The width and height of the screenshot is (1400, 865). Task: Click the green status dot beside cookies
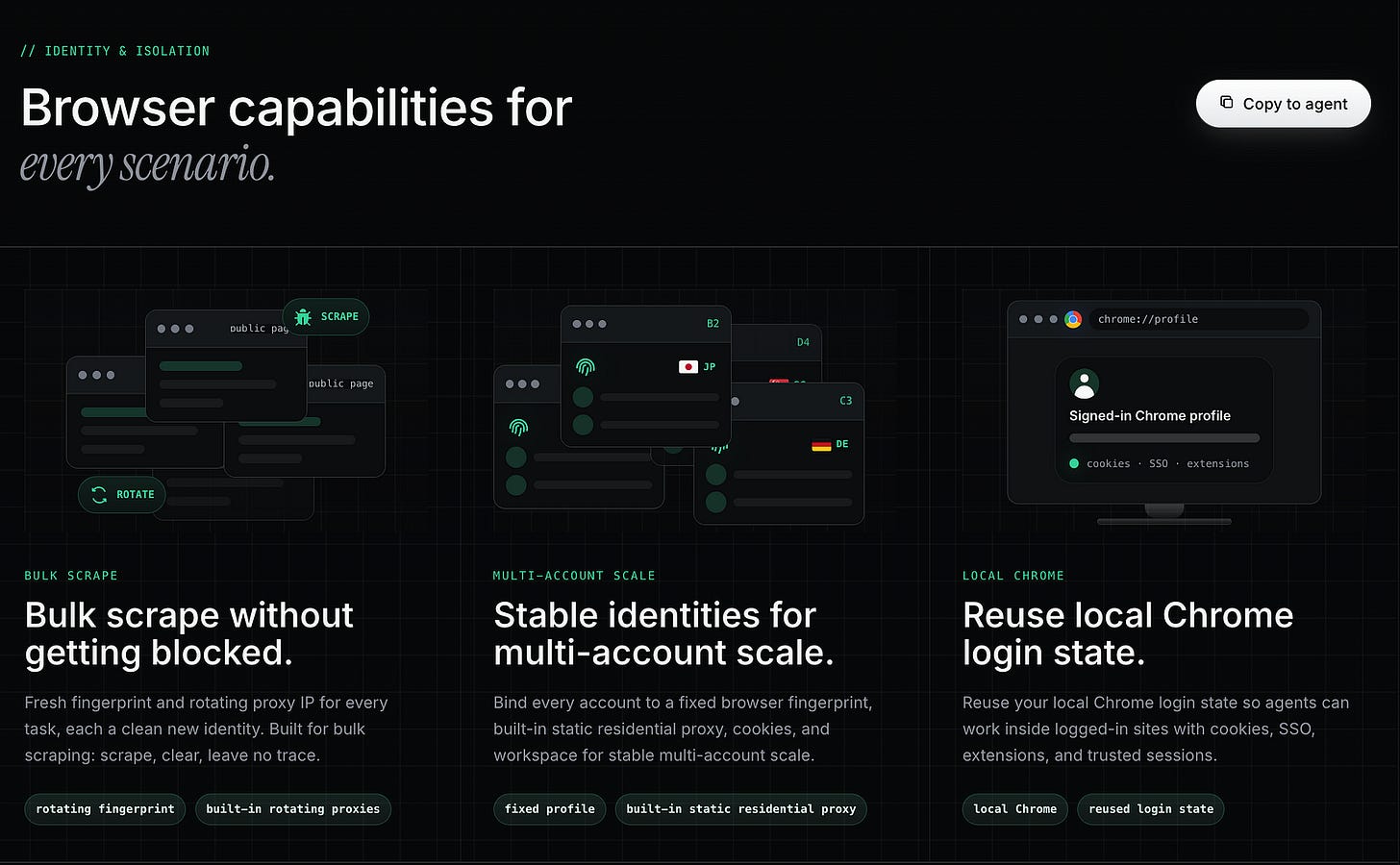click(1074, 463)
